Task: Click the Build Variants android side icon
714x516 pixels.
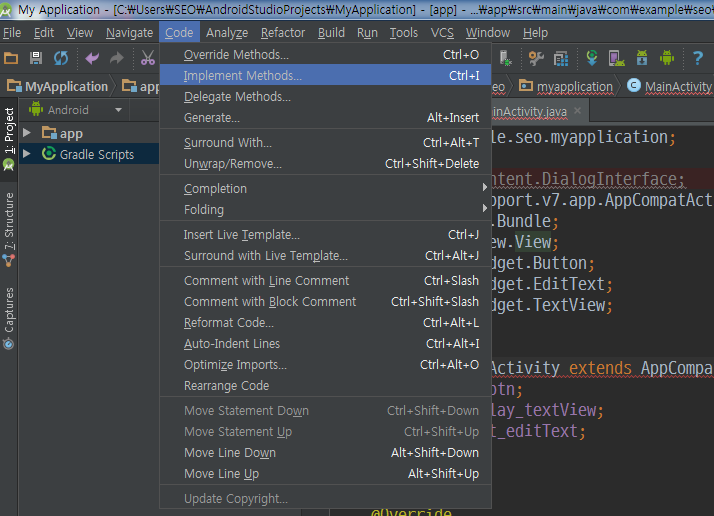Action: [x=9, y=165]
